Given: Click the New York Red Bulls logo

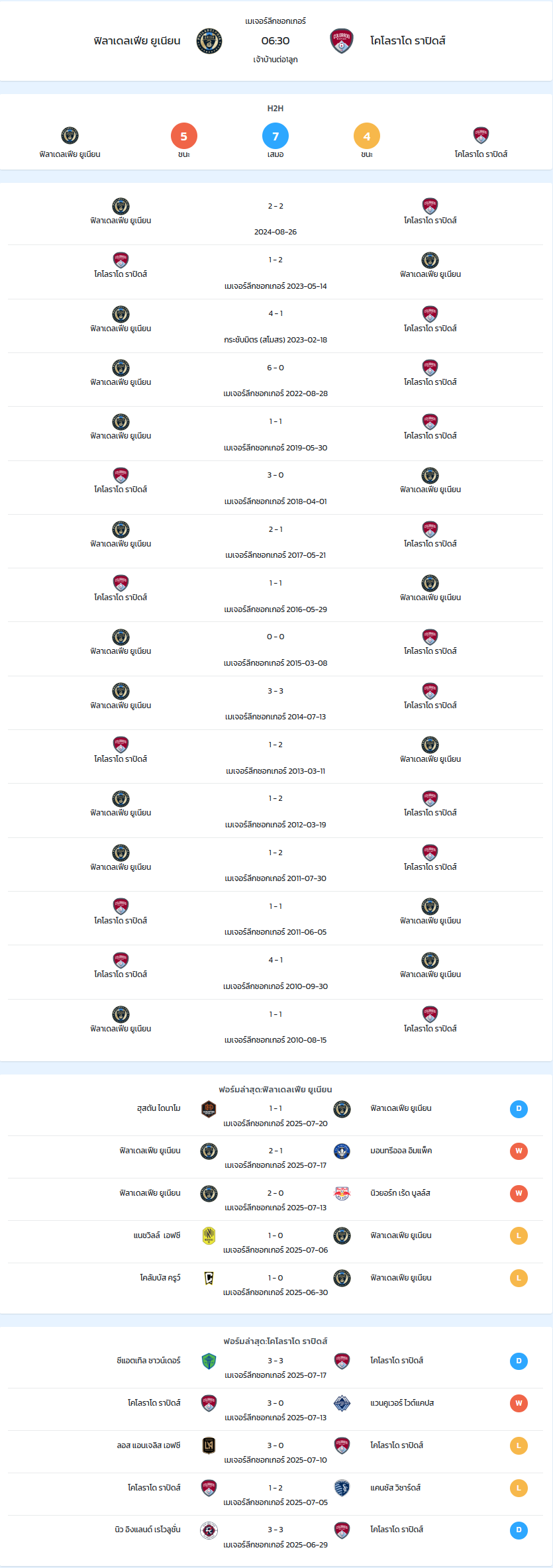Looking at the screenshot, I should click(x=342, y=1194).
